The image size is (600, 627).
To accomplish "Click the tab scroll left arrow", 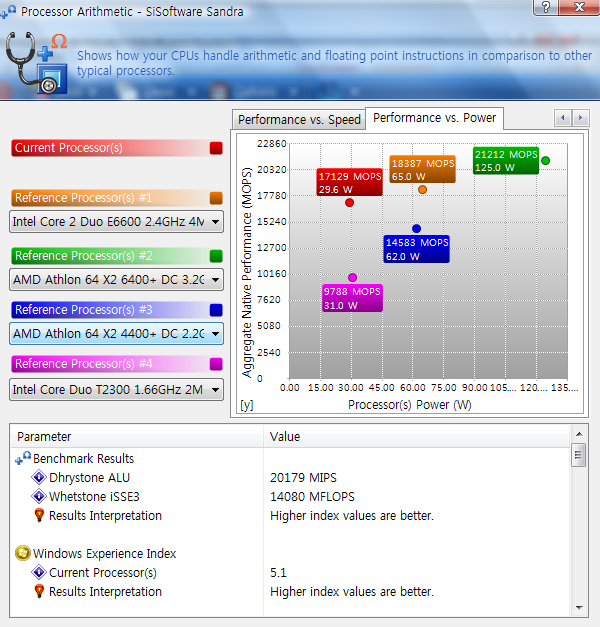I will tap(563, 118).
